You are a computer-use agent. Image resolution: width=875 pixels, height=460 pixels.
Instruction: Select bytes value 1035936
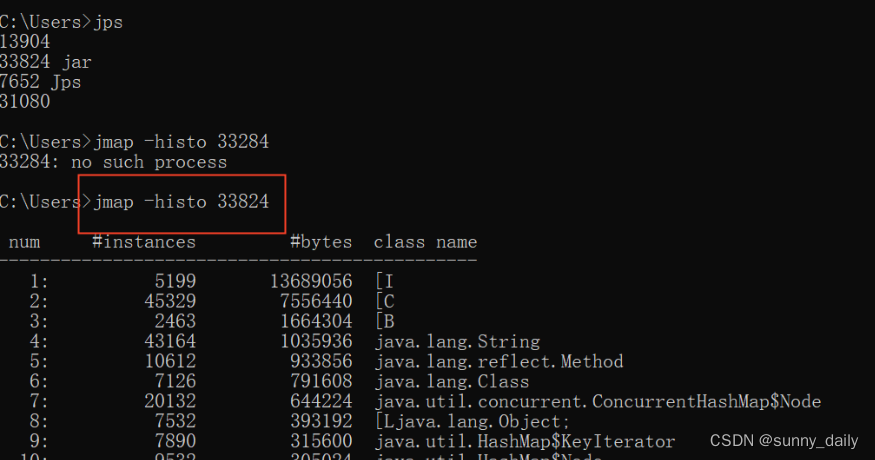(x=316, y=341)
